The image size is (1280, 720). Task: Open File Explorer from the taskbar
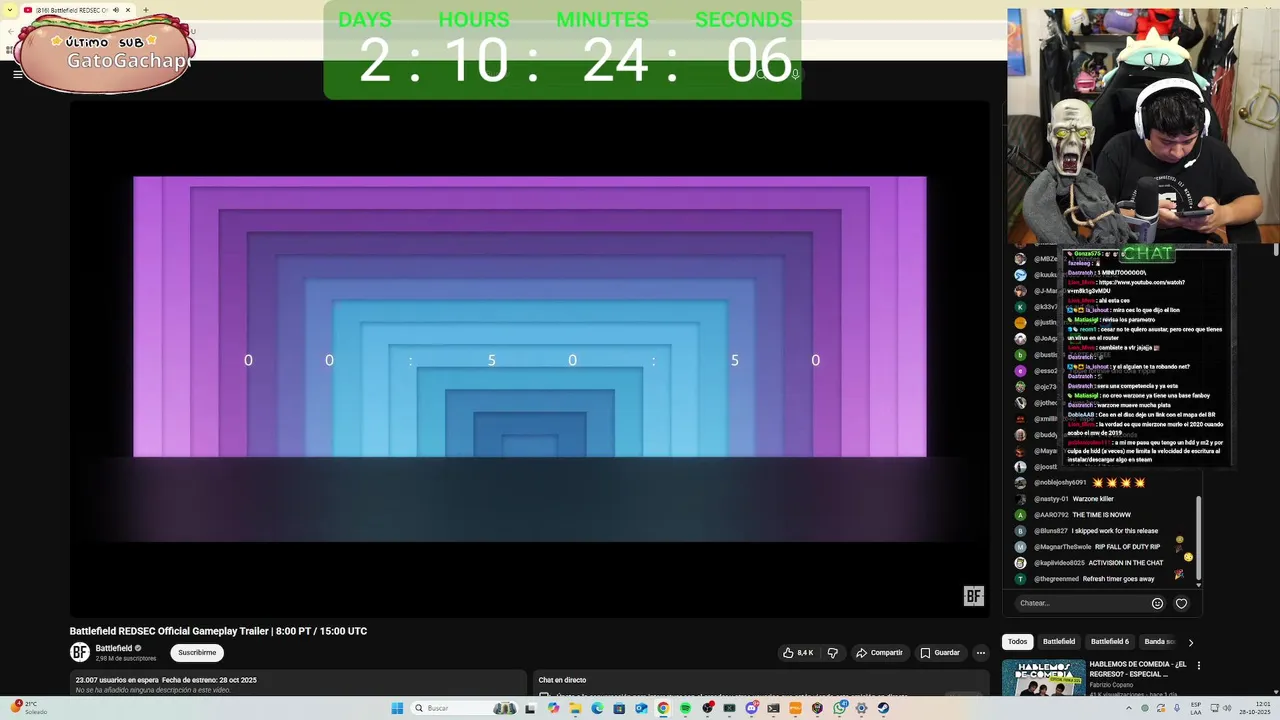point(575,708)
